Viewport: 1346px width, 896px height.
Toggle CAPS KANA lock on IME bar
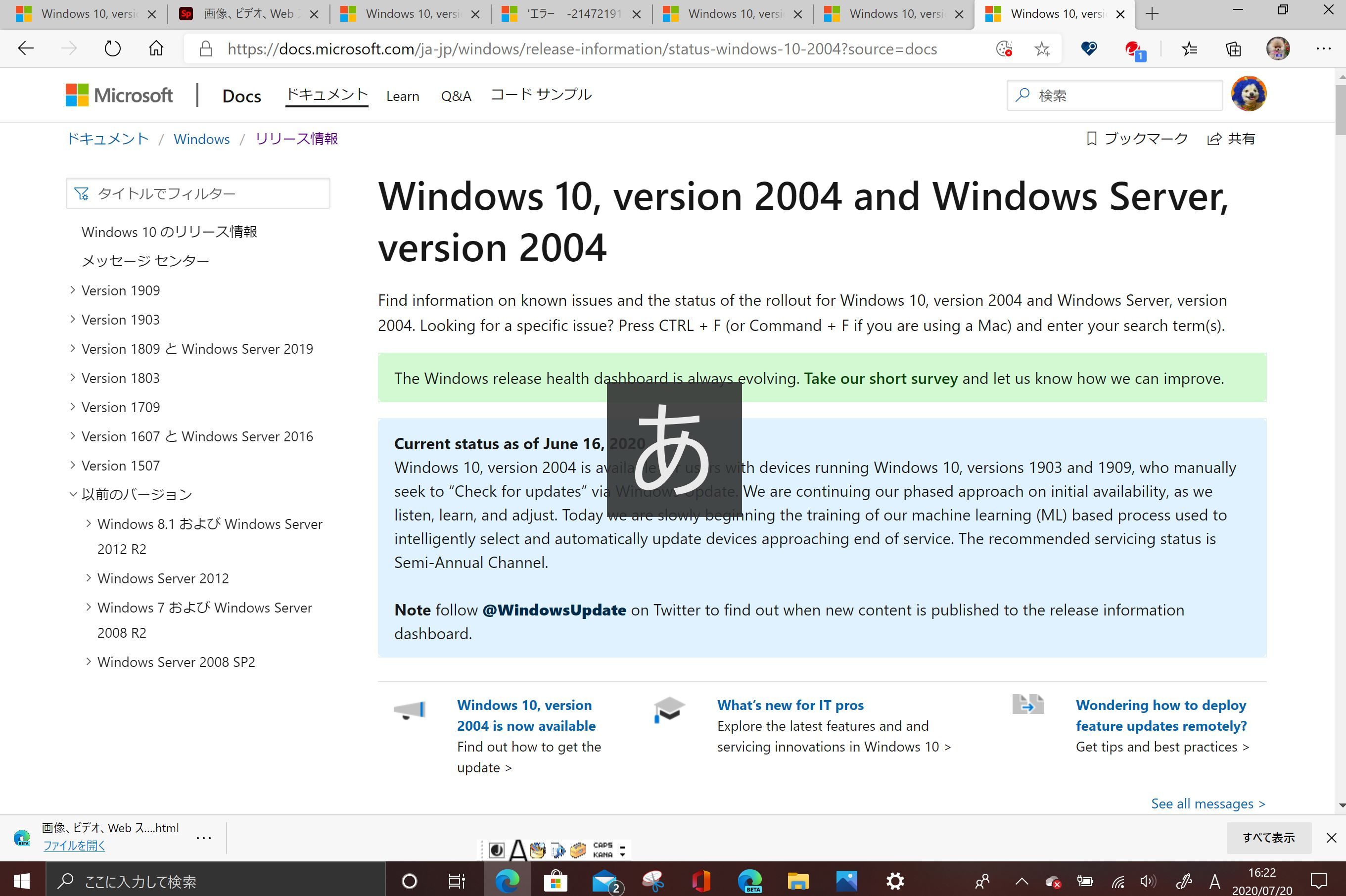pos(603,849)
